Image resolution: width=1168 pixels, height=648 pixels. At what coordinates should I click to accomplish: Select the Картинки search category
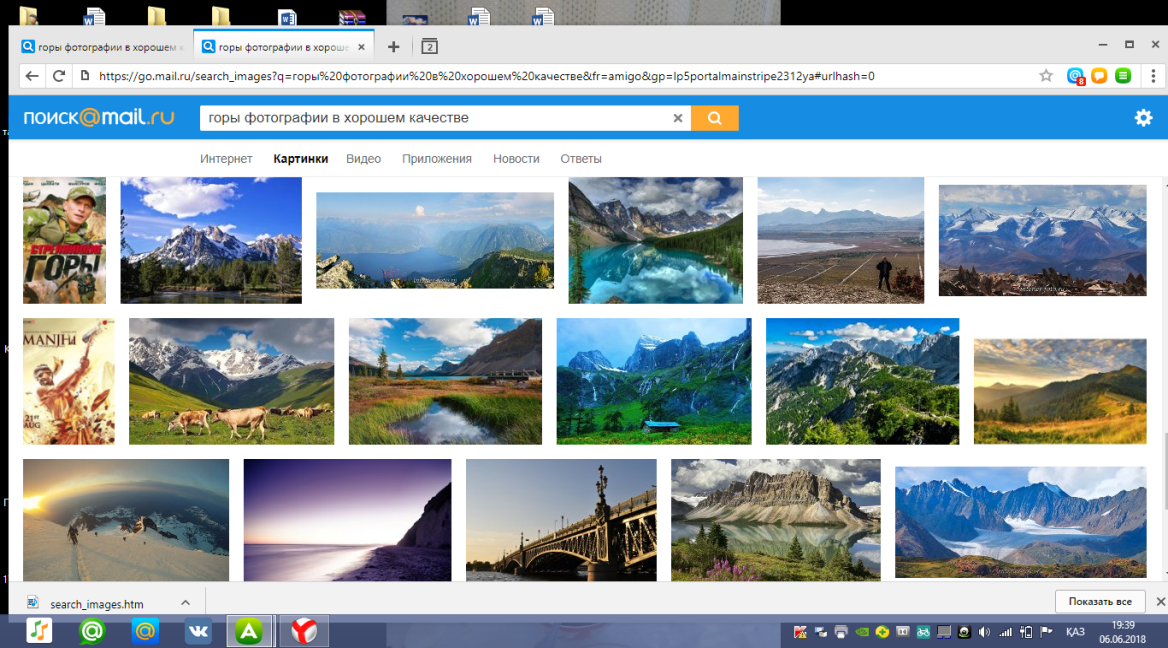coord(300,159)
